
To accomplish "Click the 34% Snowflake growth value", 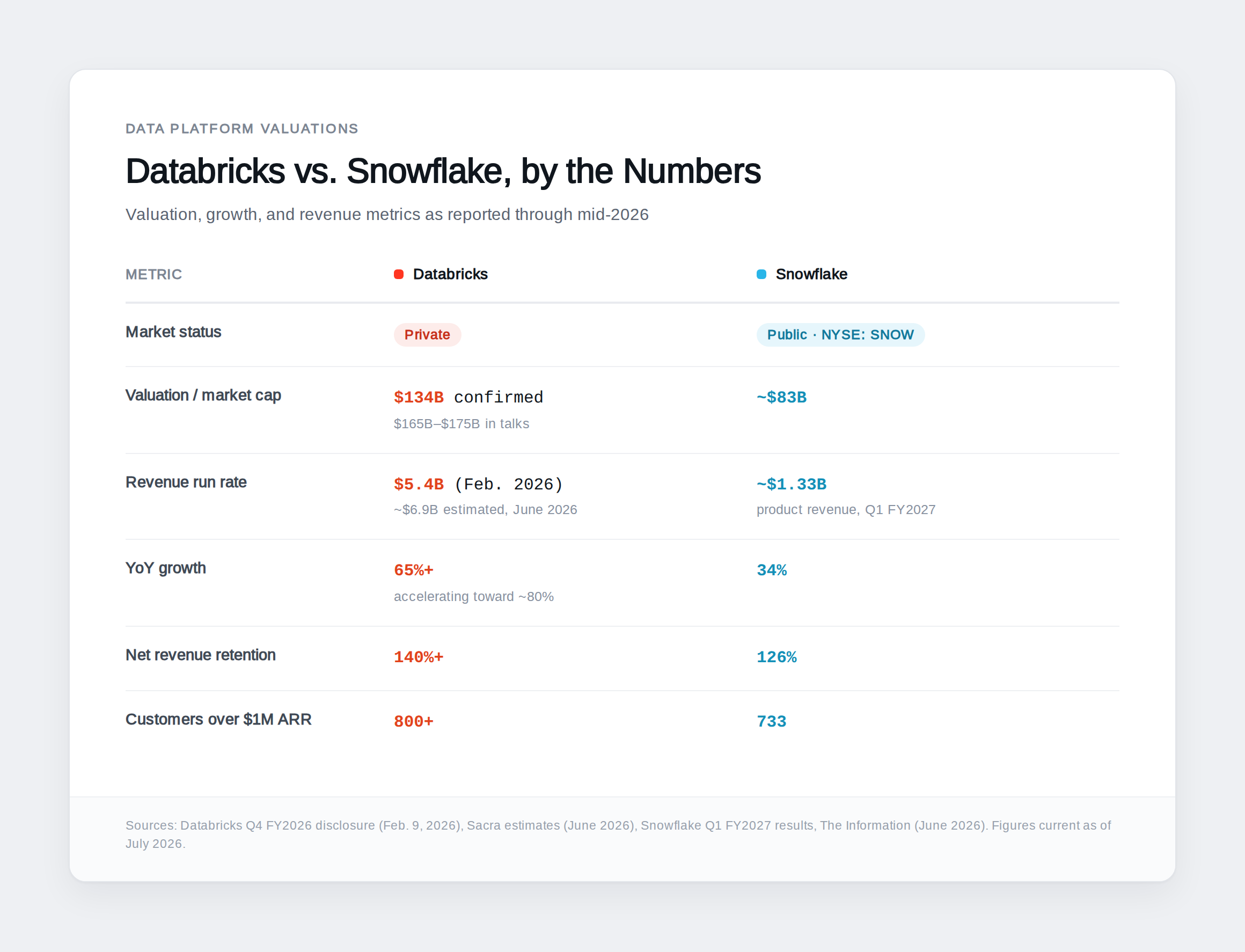I will [x=771, y=570].
